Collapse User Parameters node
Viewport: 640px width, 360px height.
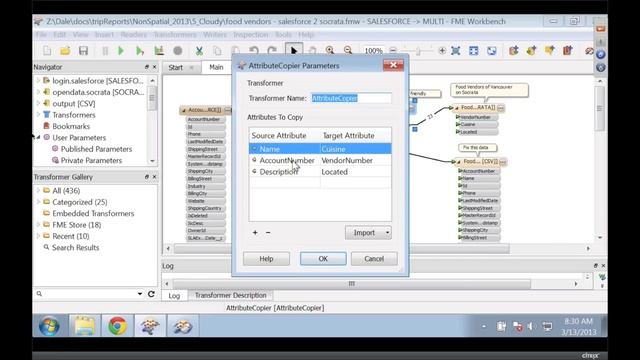tap(38, 138)
